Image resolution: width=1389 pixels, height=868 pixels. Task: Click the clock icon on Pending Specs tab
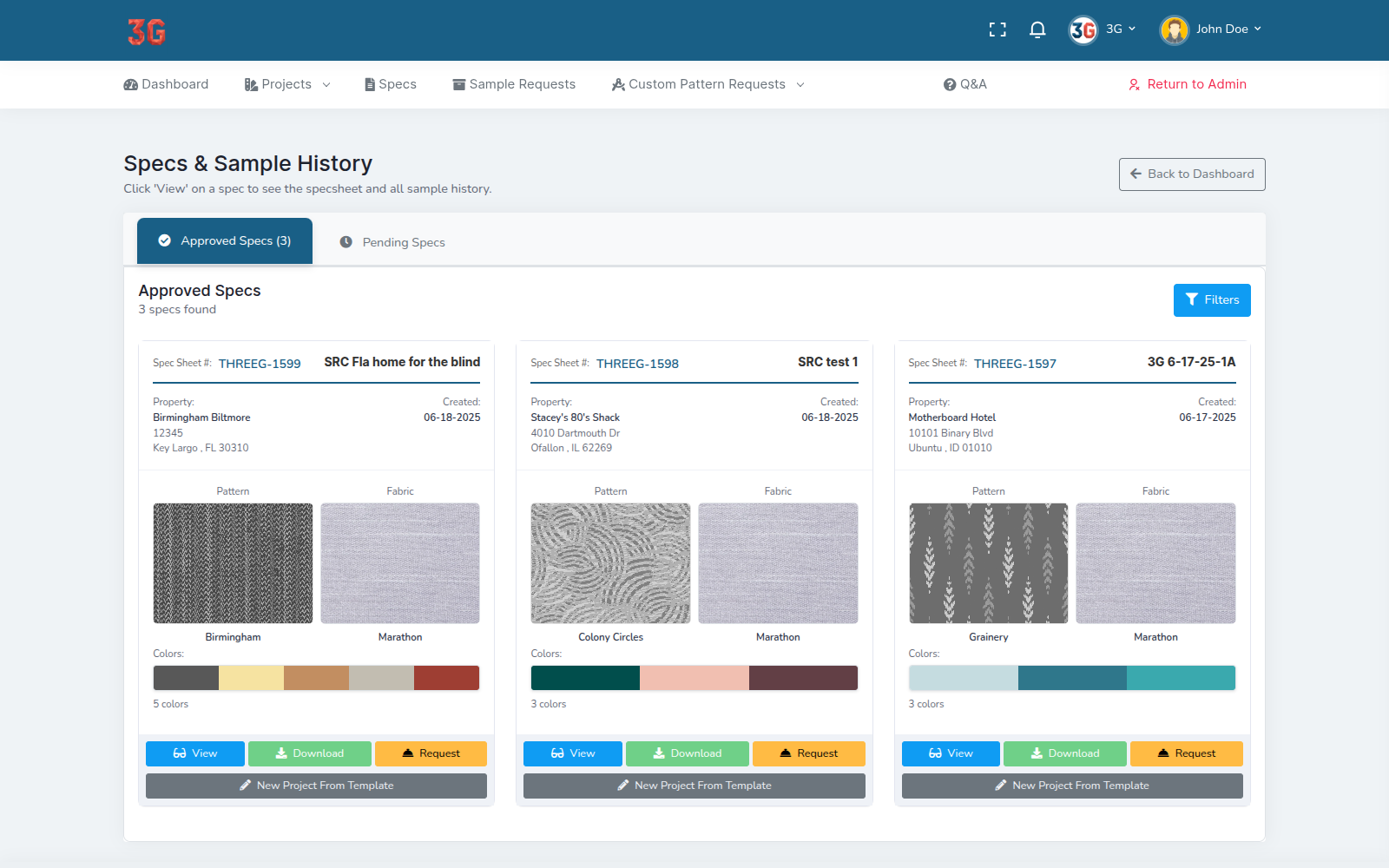[346, 242]
